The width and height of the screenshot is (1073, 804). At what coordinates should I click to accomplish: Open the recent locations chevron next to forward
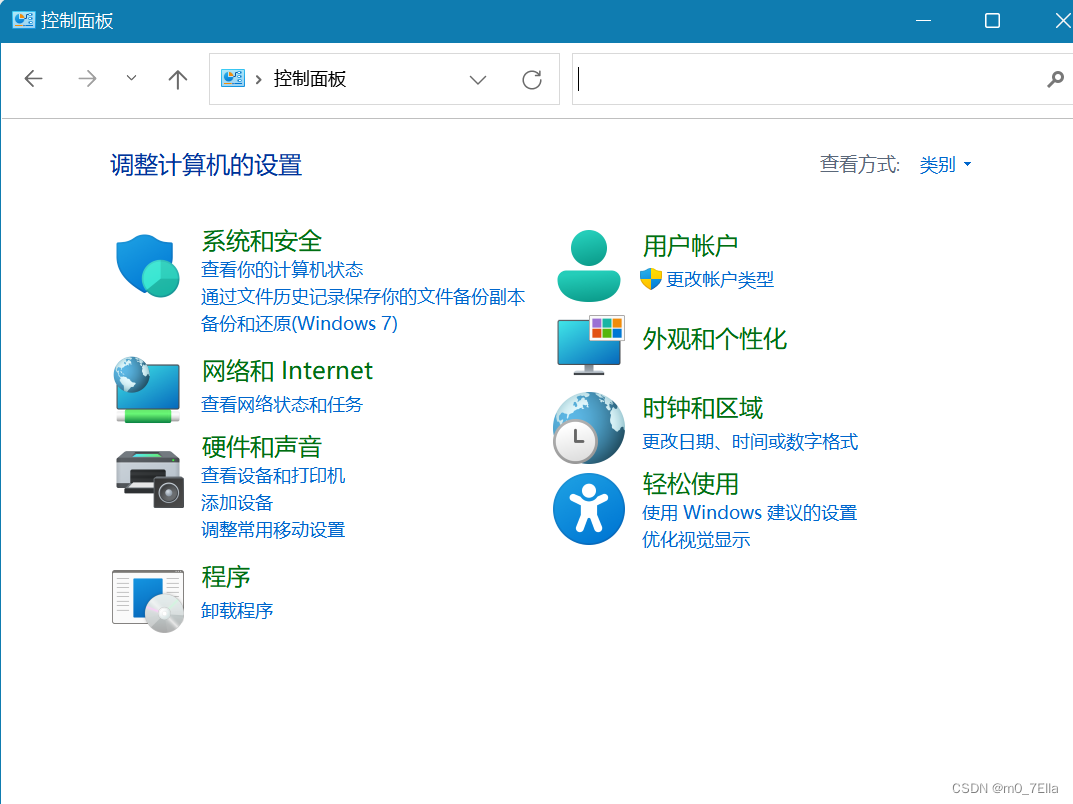tap(131, 78)
